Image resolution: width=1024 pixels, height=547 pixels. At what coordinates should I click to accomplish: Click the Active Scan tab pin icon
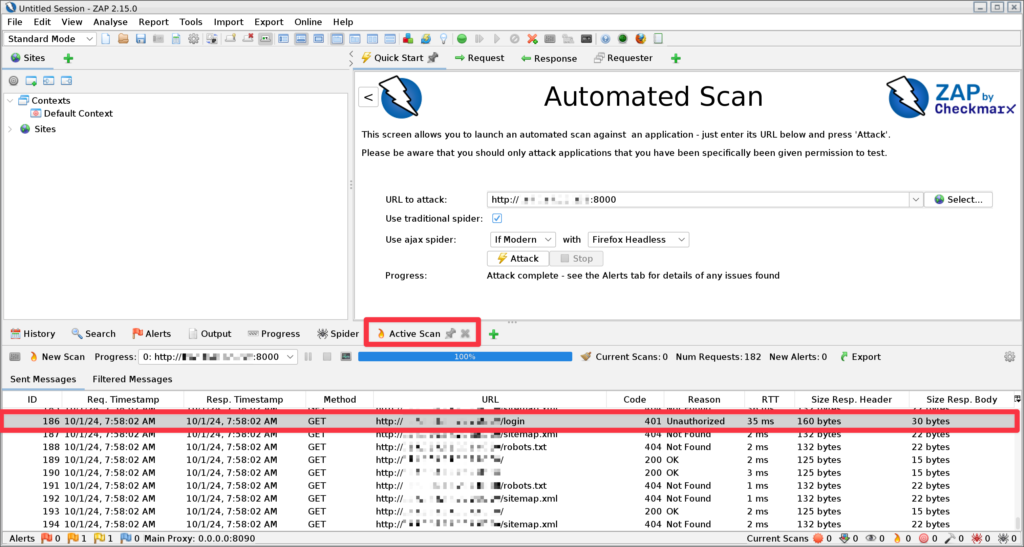point(450,334)
